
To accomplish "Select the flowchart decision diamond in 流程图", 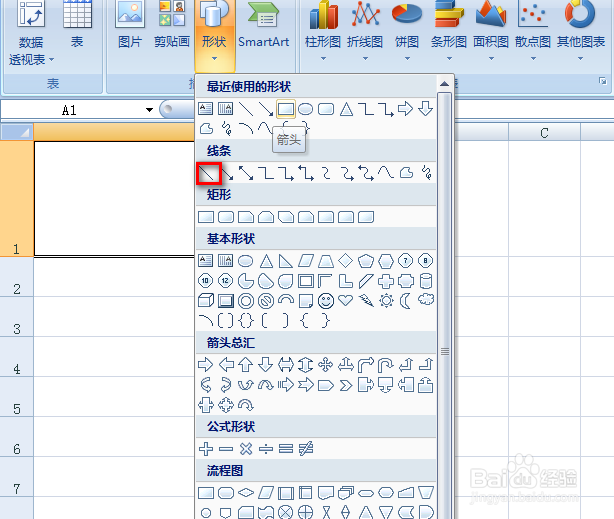I will (246, 492).
